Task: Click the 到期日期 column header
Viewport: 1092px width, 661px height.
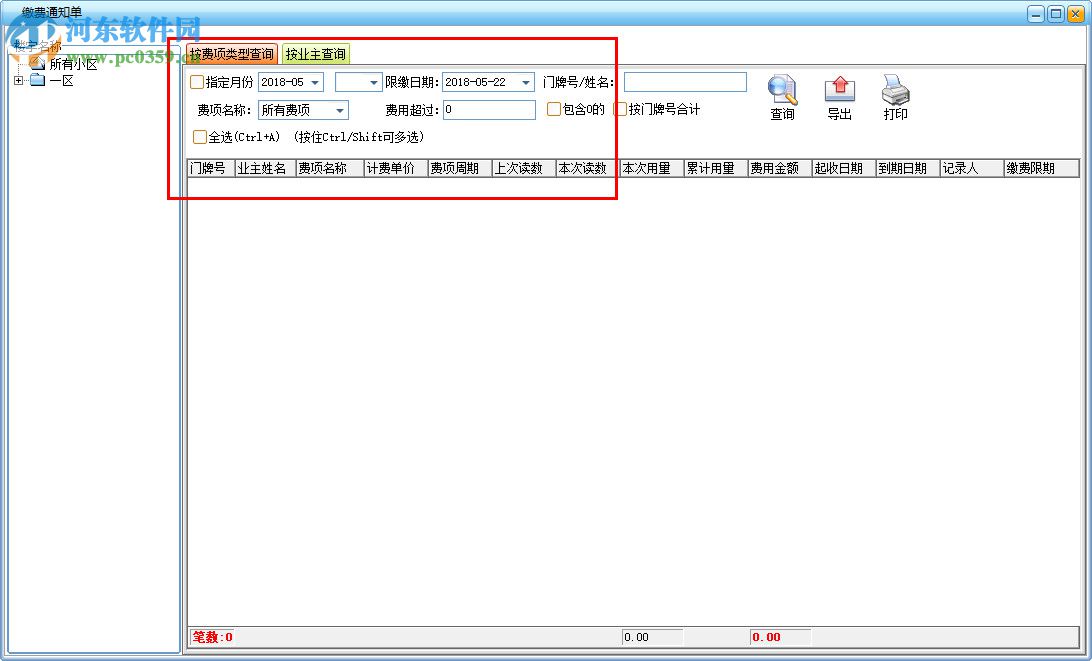Action: (x=908, y=168)
